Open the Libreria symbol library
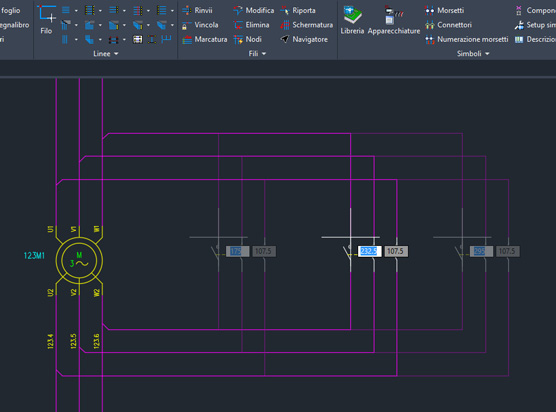The width and height of the screenshot is (556, 412). coord(352,20)
